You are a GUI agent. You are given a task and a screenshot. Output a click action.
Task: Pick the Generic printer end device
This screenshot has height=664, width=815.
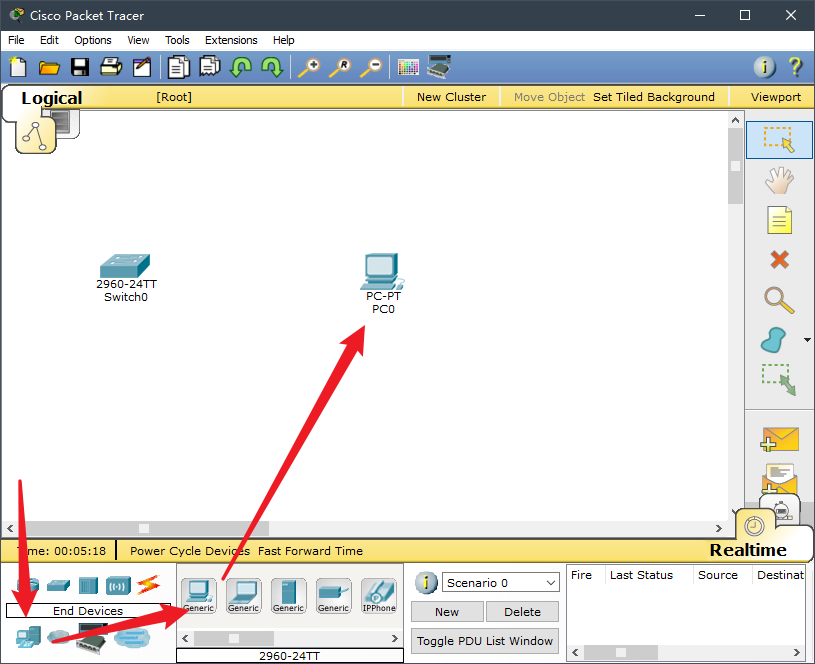coord(334,595)
